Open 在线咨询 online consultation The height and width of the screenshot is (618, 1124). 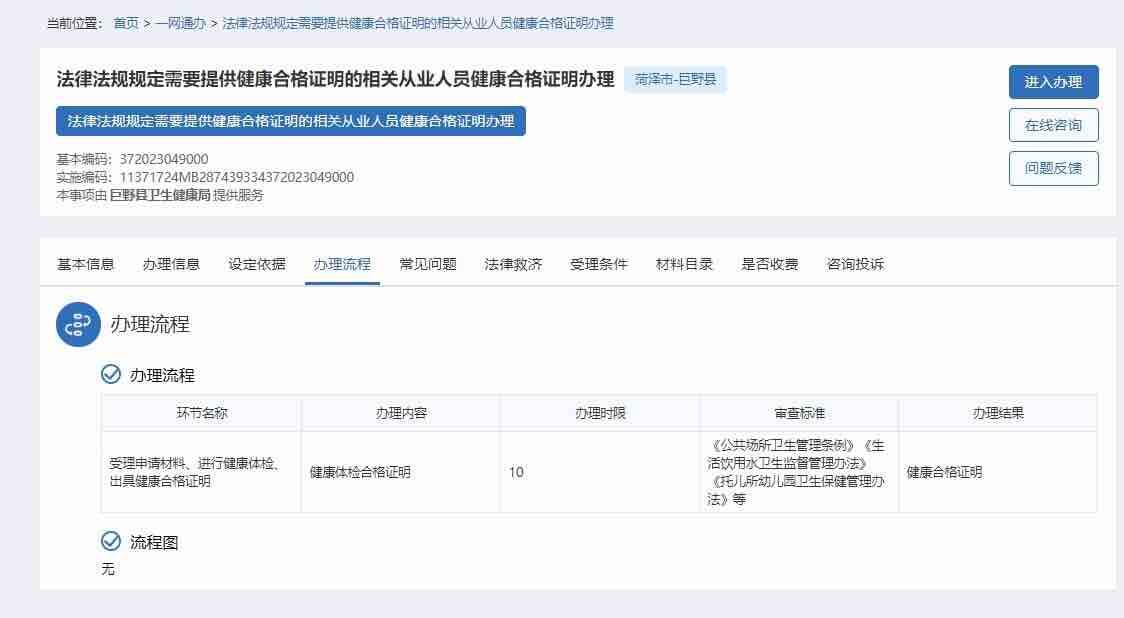(x=1053, y=125)
